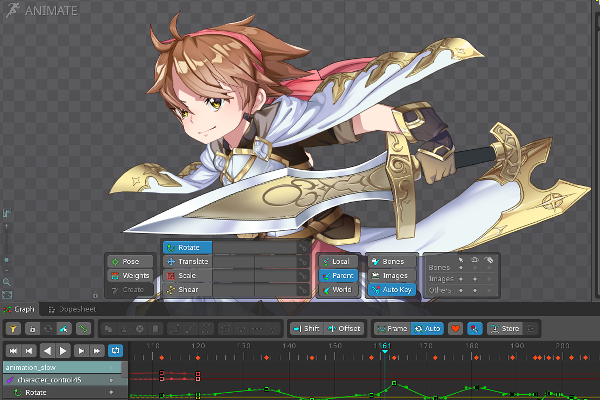This screenshot has width=600, height=400.
Task: Click the green bone icon in graph toolbar
Action: [x=83, y=329]
